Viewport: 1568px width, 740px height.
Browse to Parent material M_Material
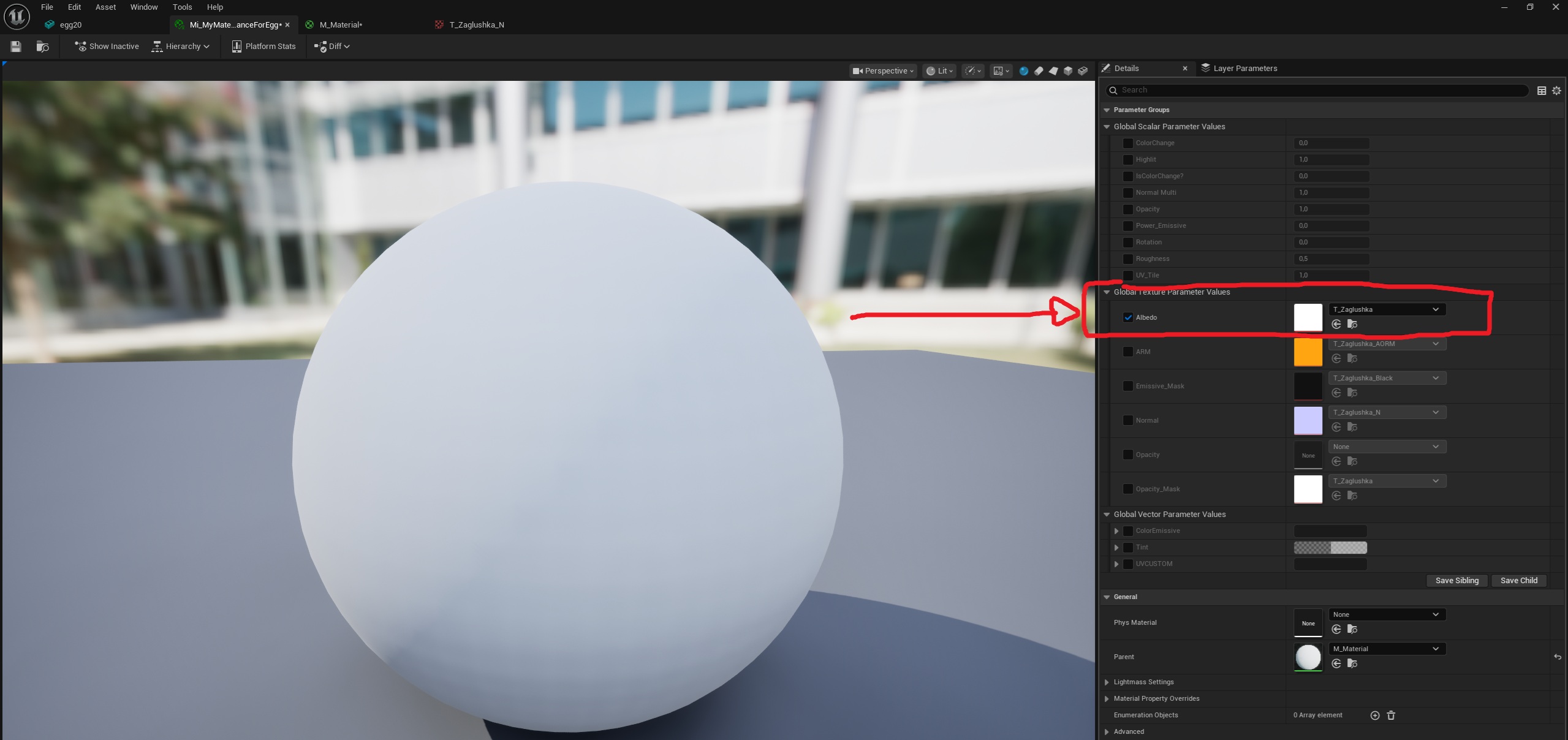pos(1352,663)
